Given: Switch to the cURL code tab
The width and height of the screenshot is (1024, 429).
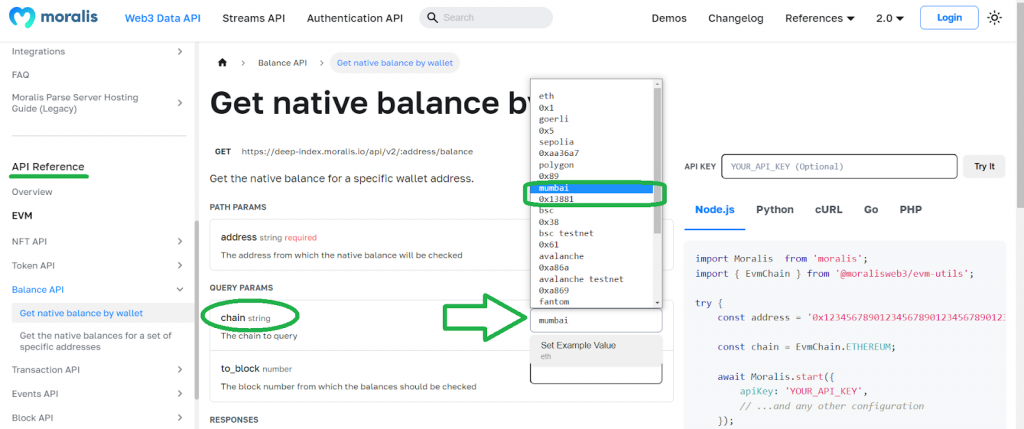Looking at the screenshot, I should [829, 210].
